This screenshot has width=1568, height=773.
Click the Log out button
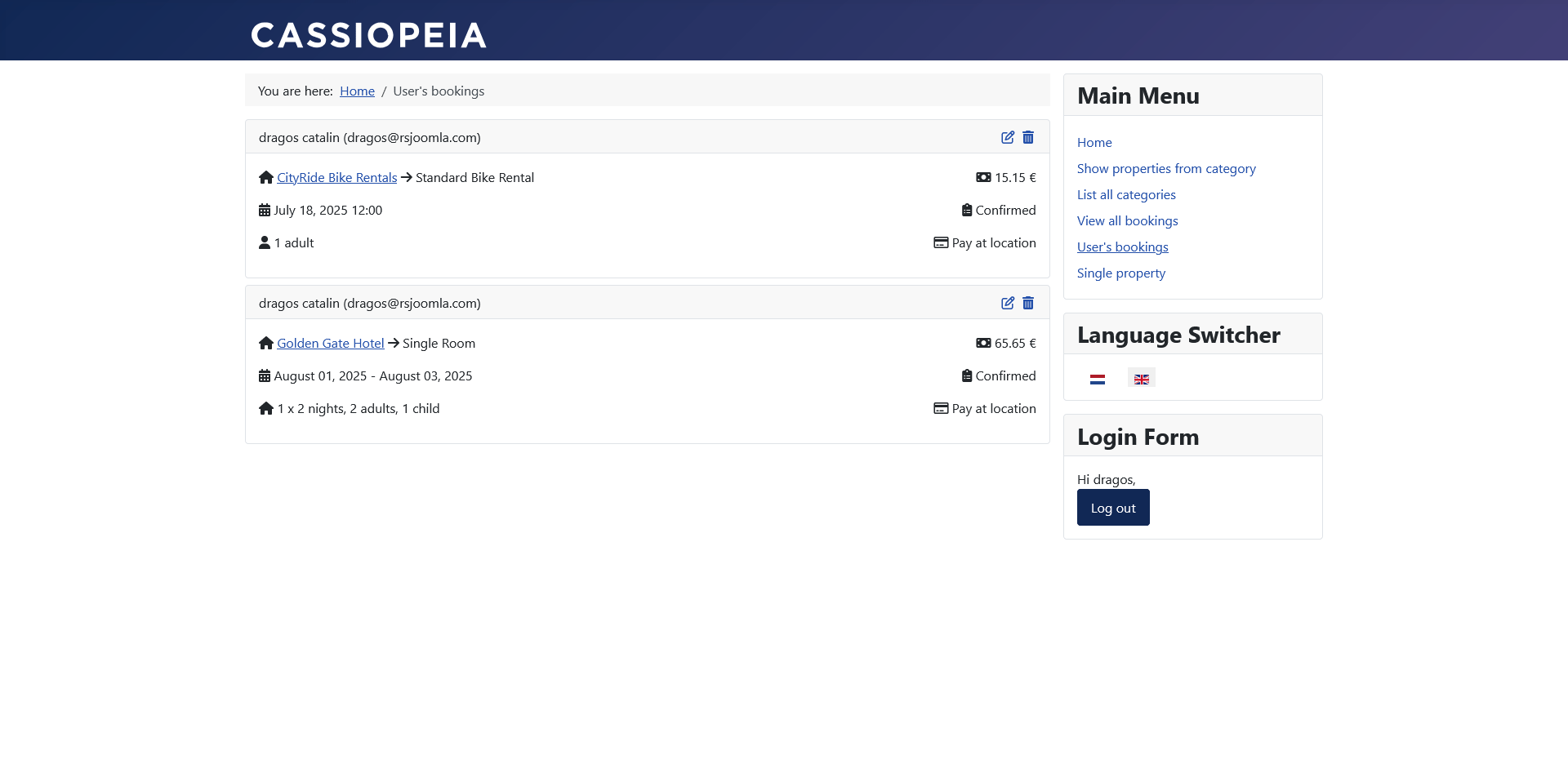[1113, 508]
